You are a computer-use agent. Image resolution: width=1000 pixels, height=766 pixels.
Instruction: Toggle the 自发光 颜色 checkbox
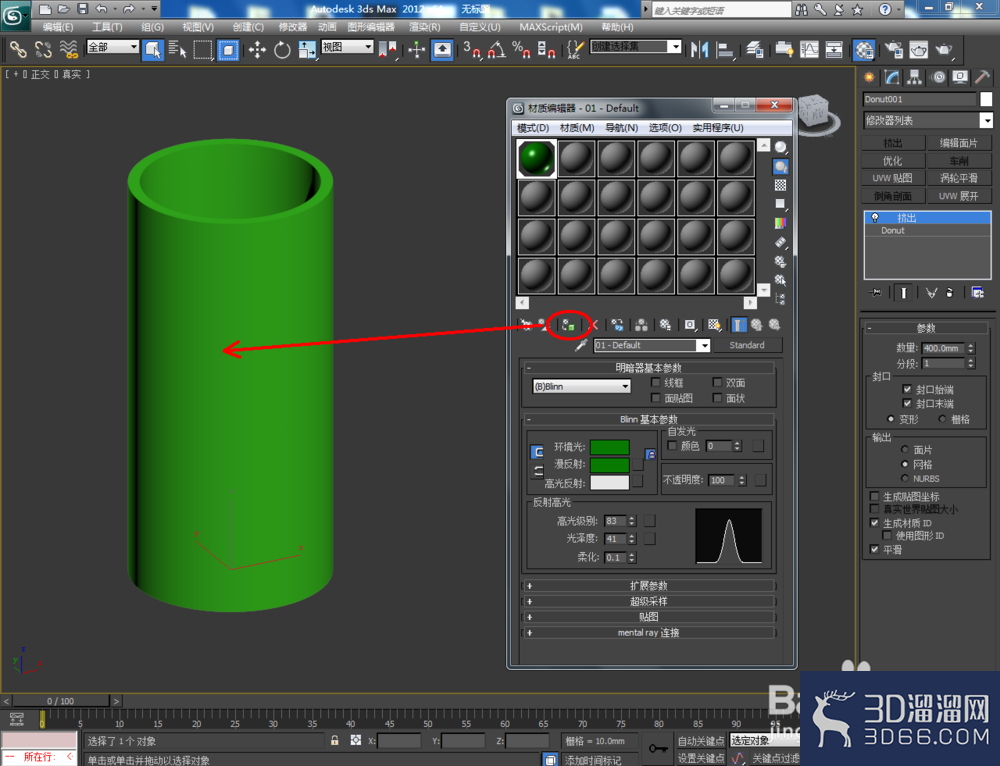pyautogui.click(x=672, y=445)
